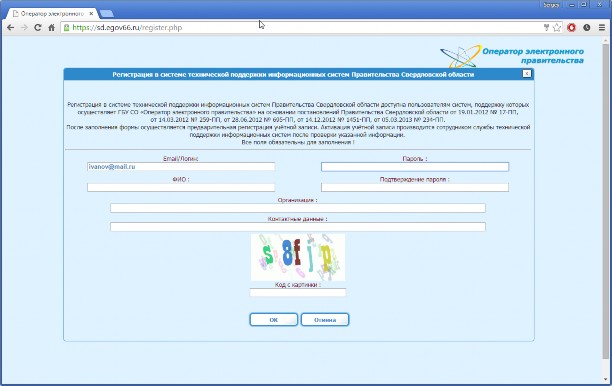Click the Оператор электронного правительства logo

point(512,56)
